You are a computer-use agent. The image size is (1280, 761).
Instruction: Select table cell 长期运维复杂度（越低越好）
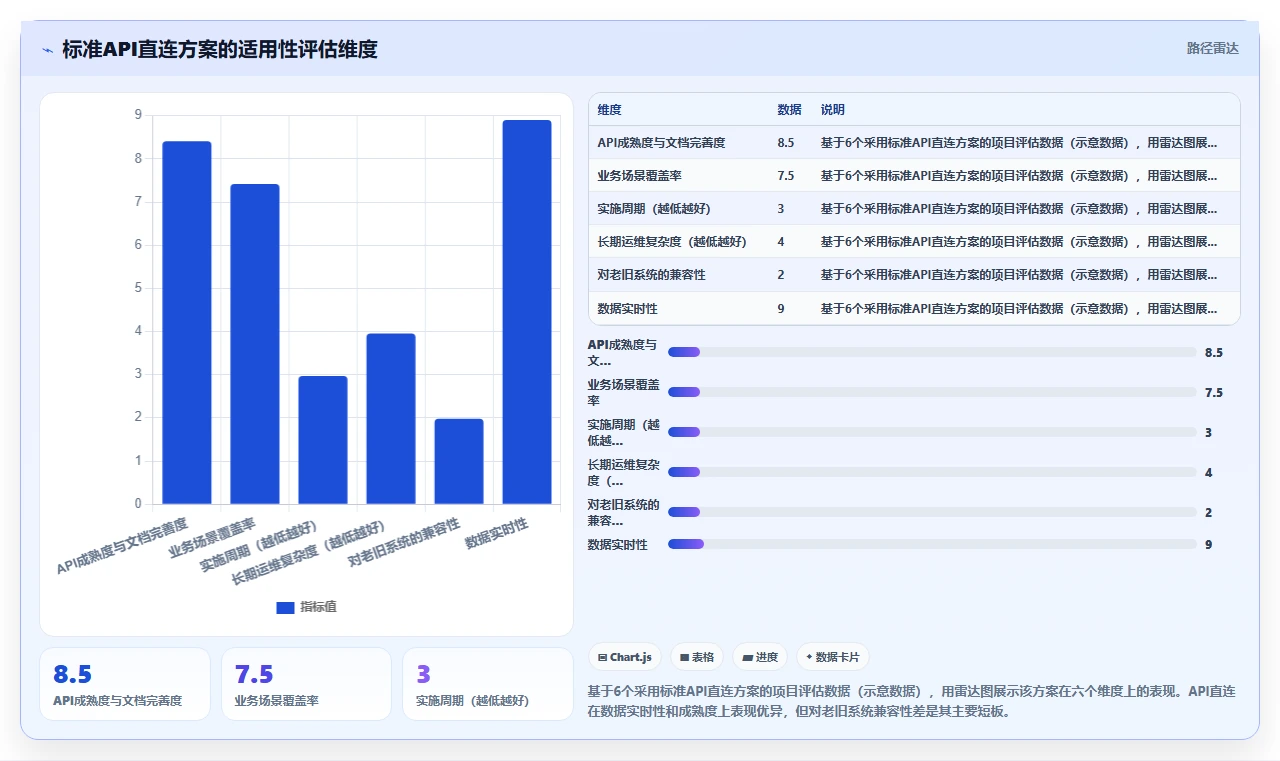pos(672,242)
